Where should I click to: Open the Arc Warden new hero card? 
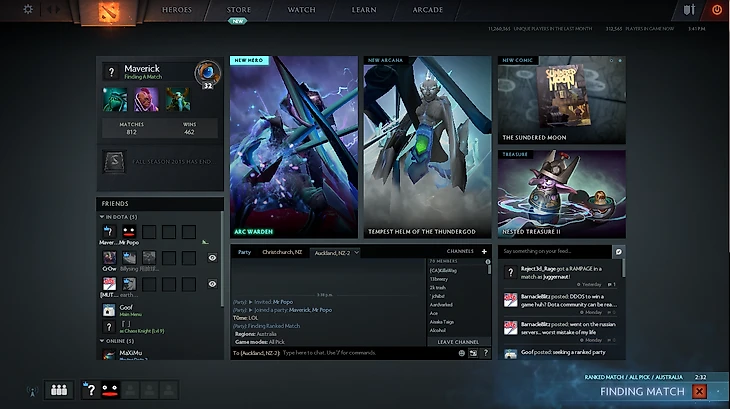(294, 147)
